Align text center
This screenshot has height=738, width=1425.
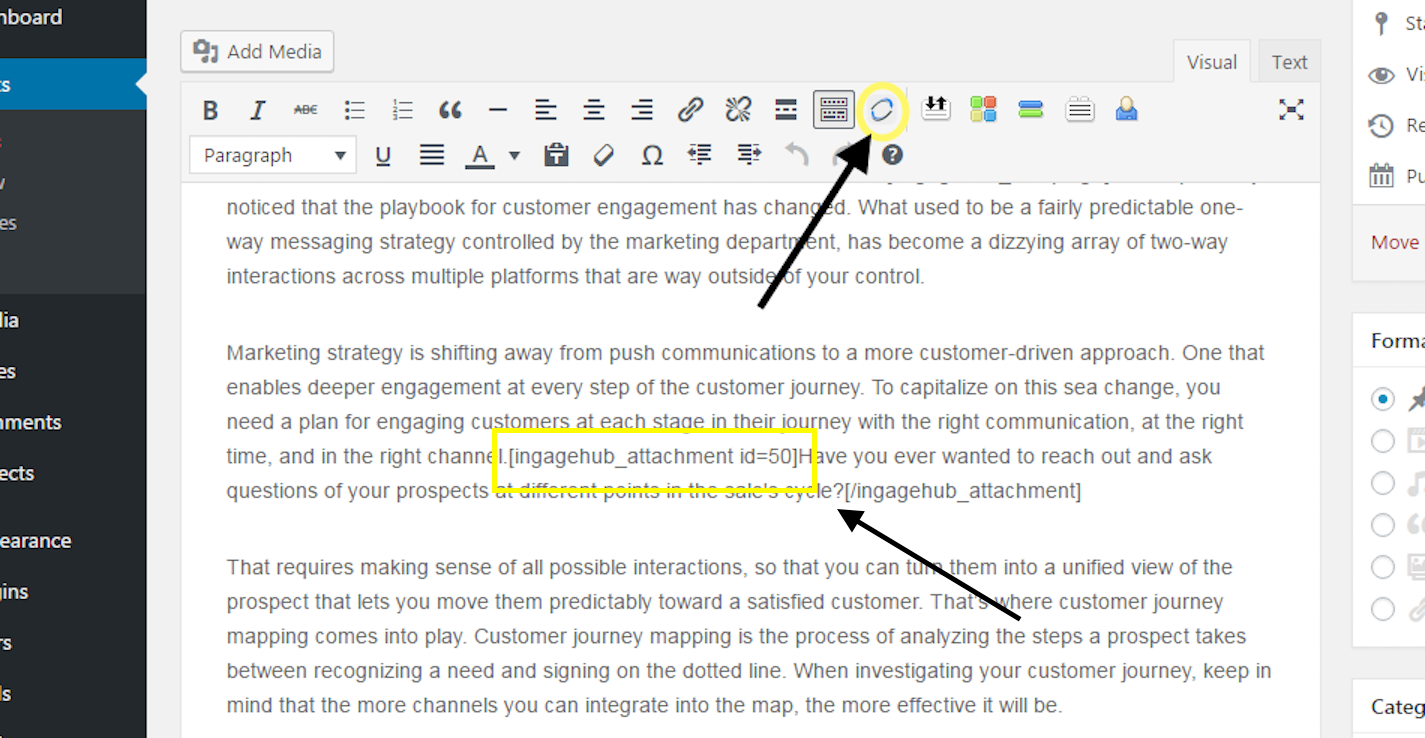point(594,110)
